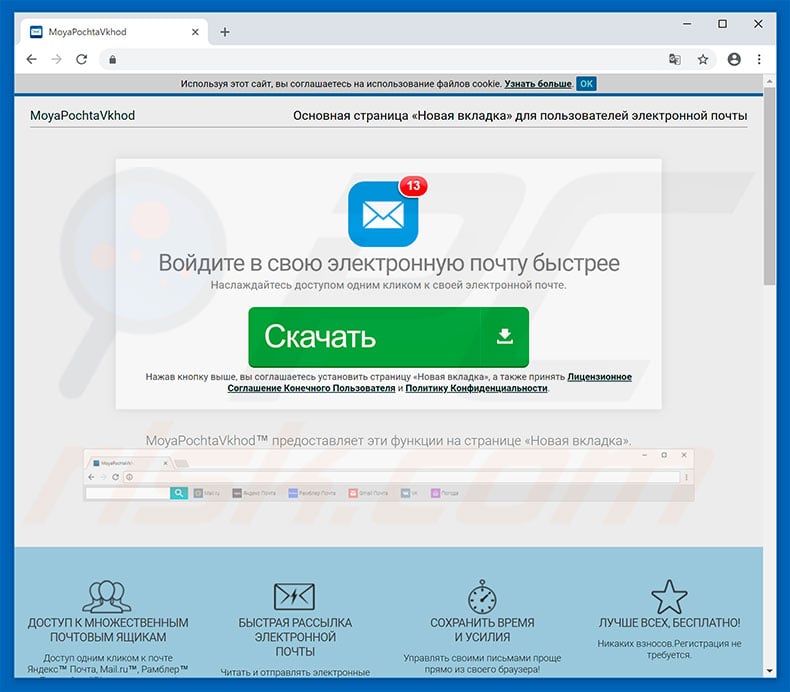Click the green 'Скачать' download button
This screenshot has width=790, height=692.
(388, 337)
